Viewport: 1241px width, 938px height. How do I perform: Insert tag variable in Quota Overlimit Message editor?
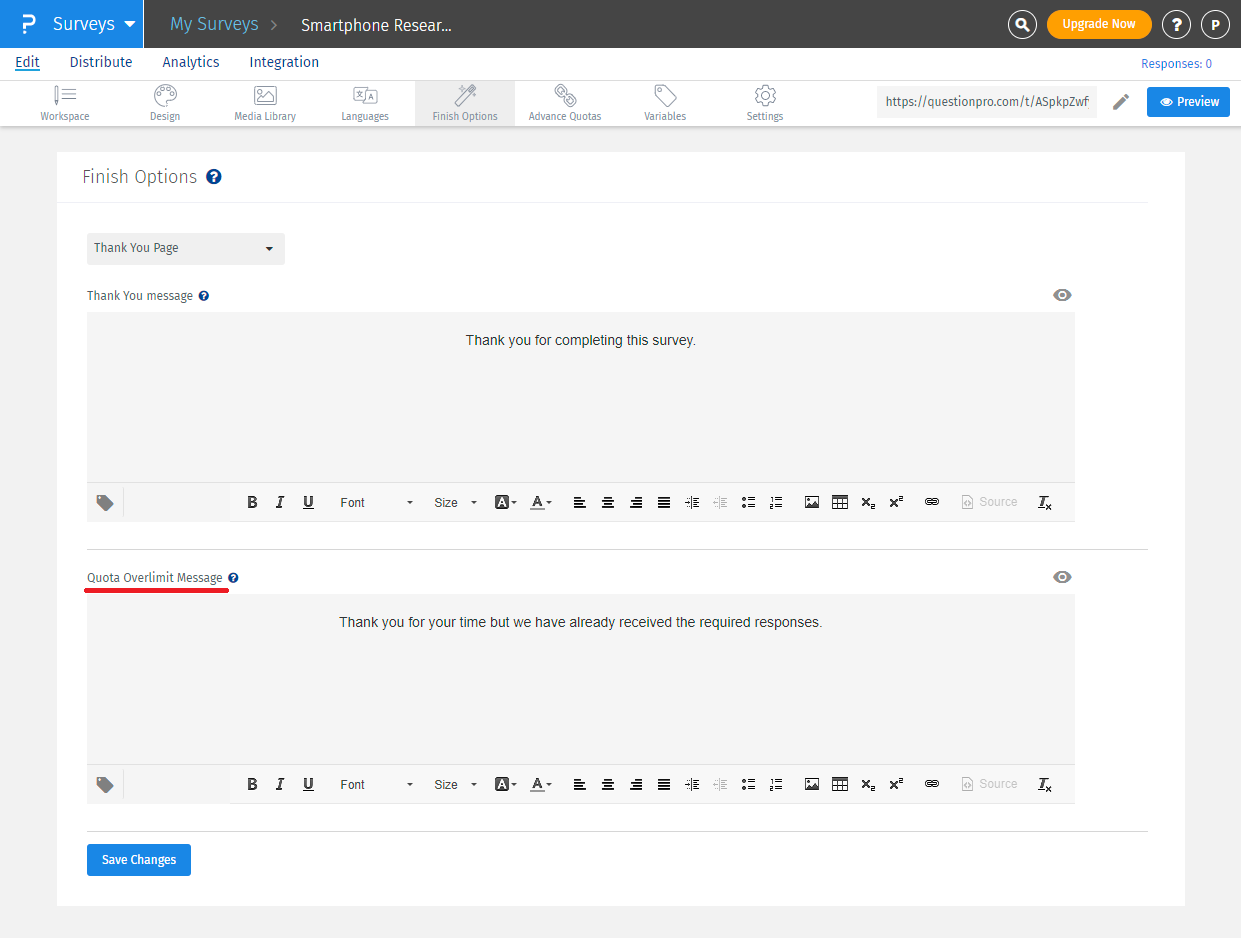click(105, 785)
